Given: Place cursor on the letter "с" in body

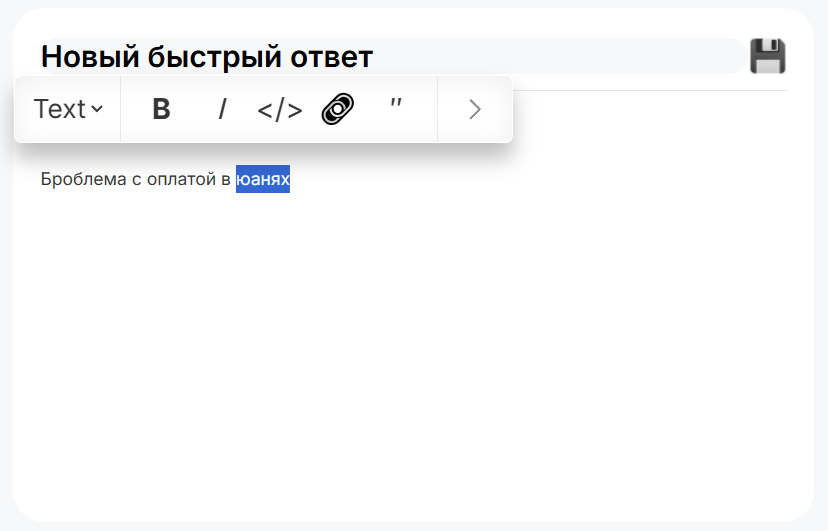Looking at the screenshot, I should [x=136, y=180].
